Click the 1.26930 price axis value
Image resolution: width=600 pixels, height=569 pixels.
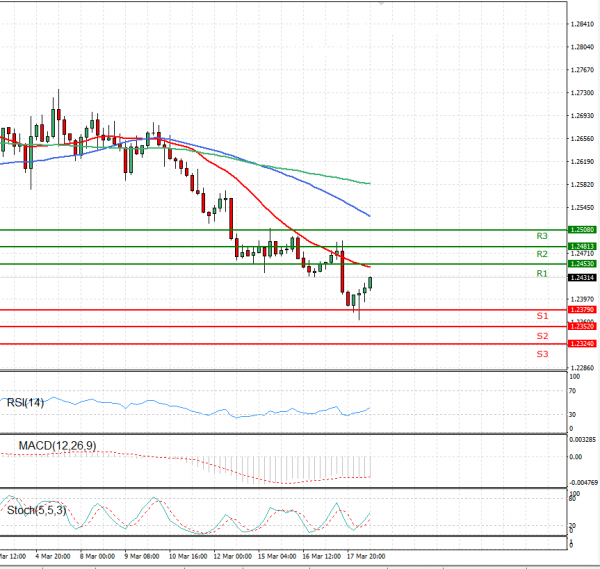coord(582,116)
